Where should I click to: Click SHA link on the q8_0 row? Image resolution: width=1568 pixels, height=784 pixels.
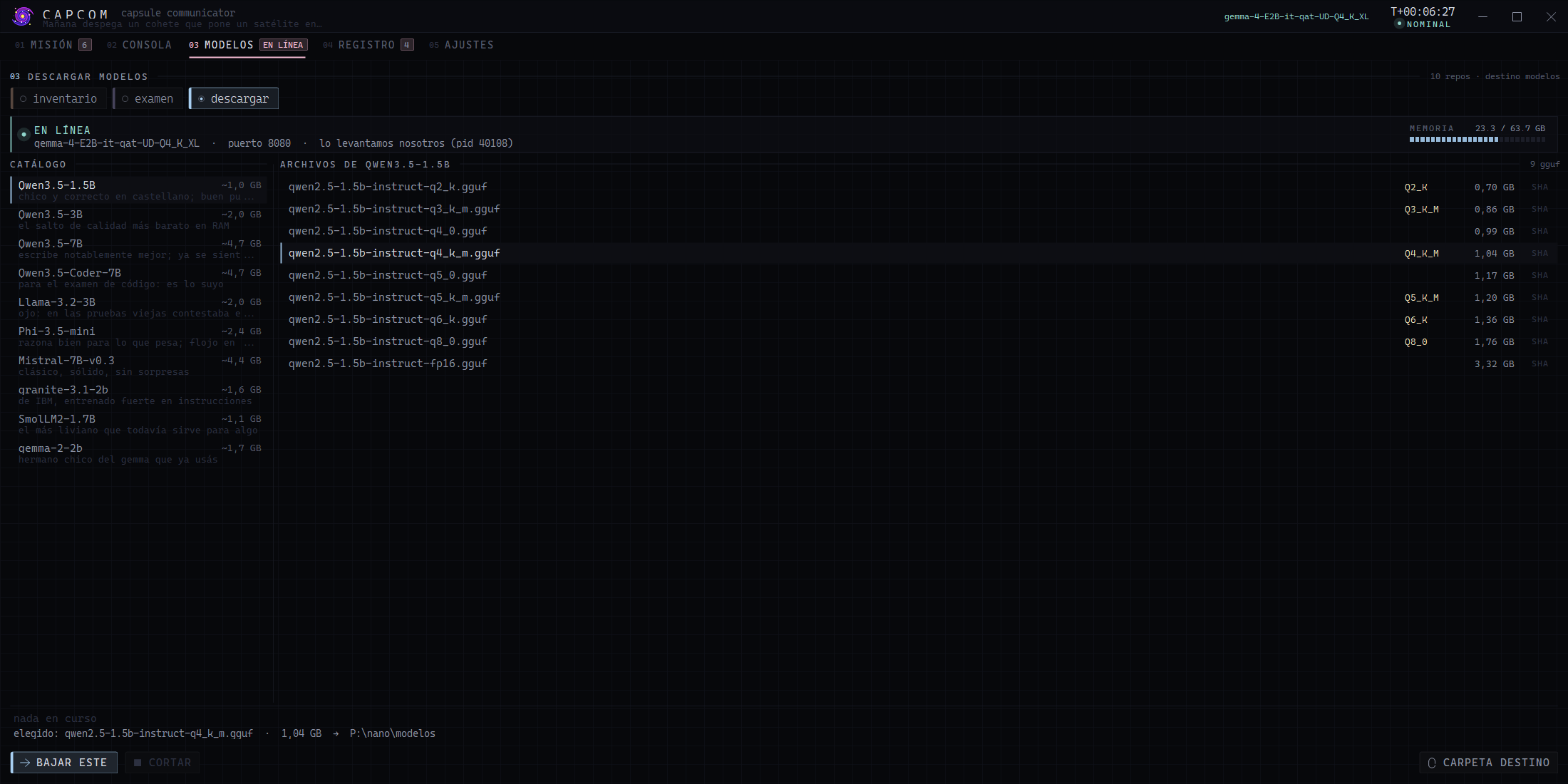coord(1539,341)
